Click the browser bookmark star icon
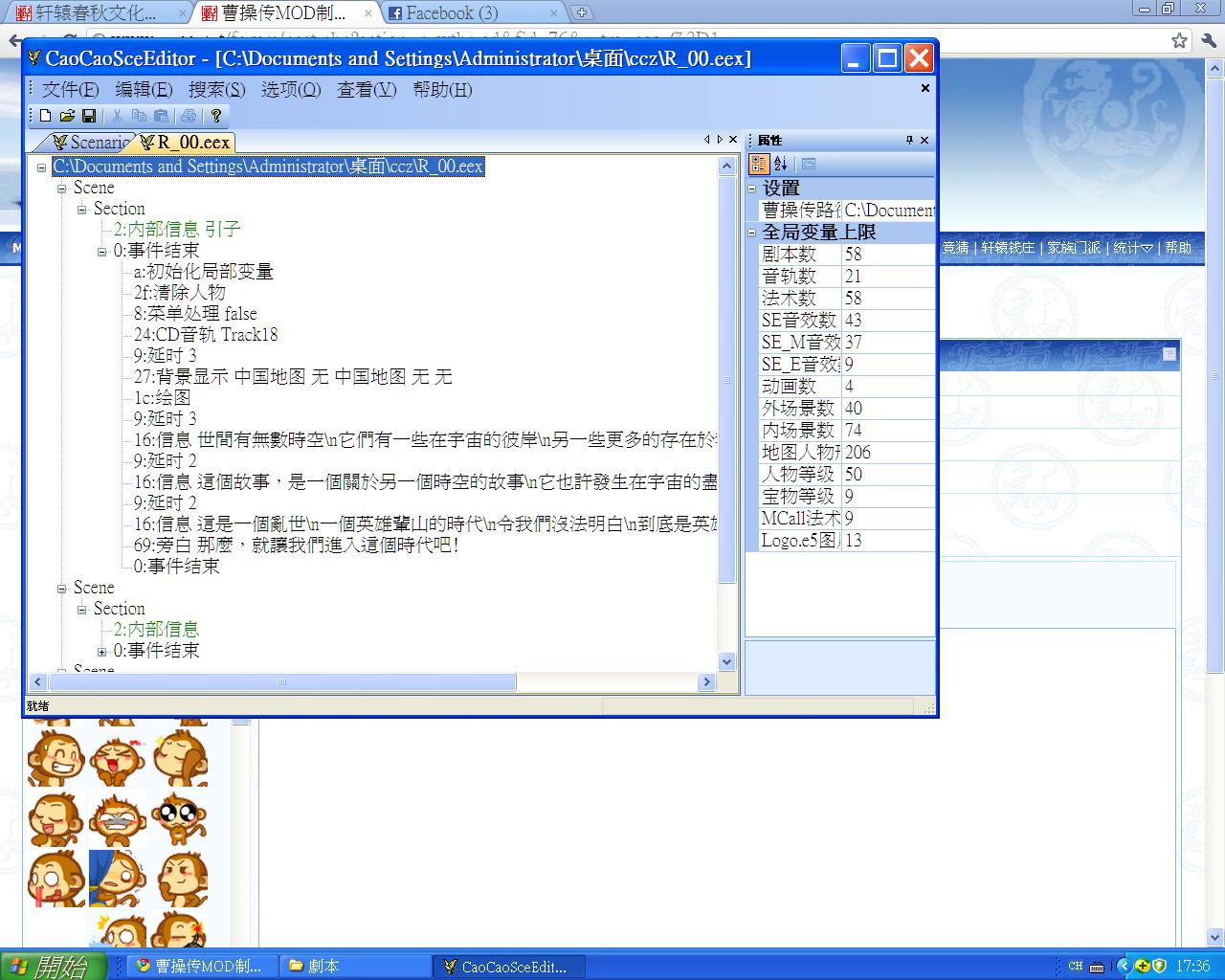1225x980 pixels. coord(1180,40)
